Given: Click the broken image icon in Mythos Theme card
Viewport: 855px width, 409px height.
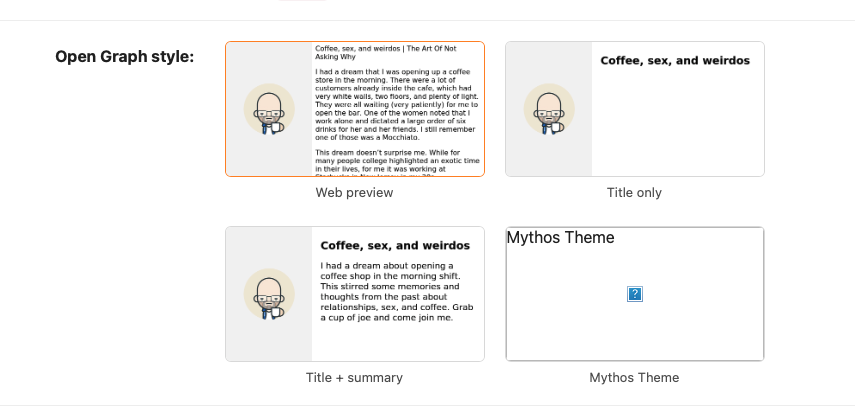Looking at the screenshot, I should (x=635, y=294).
